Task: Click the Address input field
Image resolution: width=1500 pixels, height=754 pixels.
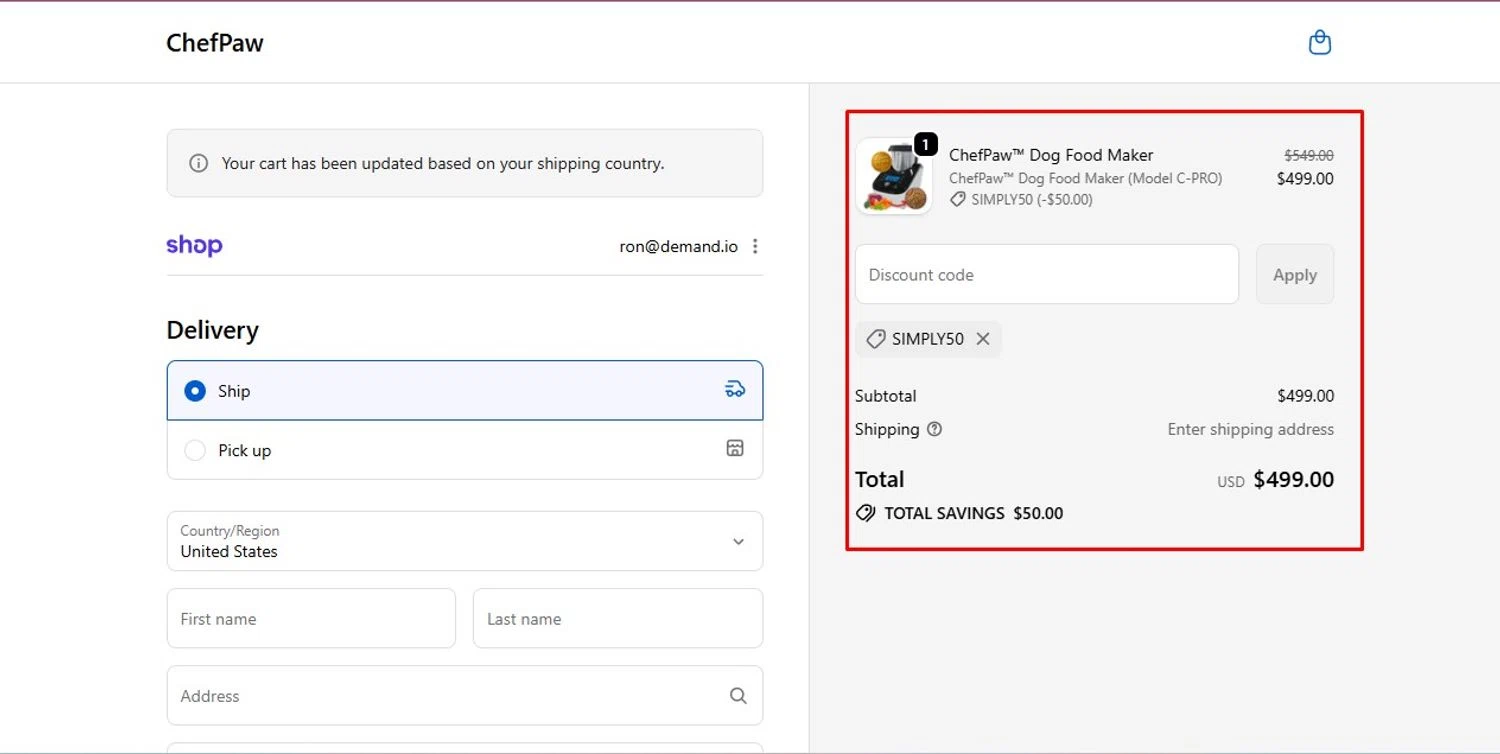Action: coord(465,695)
